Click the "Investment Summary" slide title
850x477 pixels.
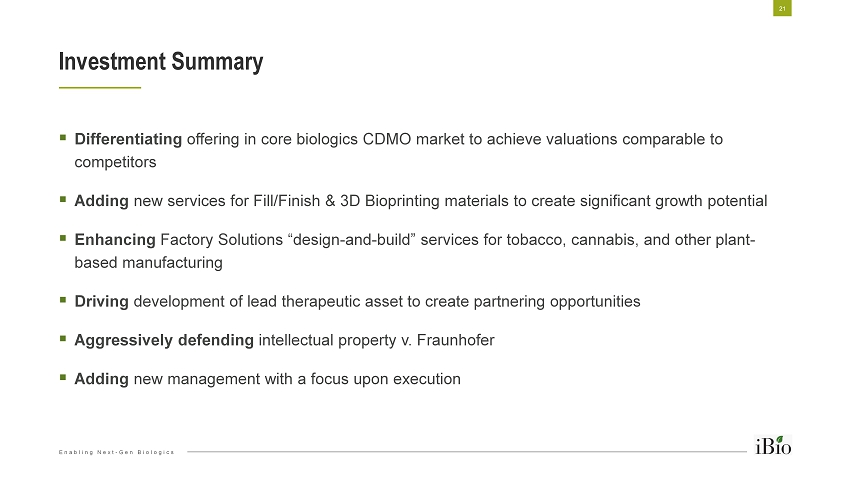coord(161,62)
